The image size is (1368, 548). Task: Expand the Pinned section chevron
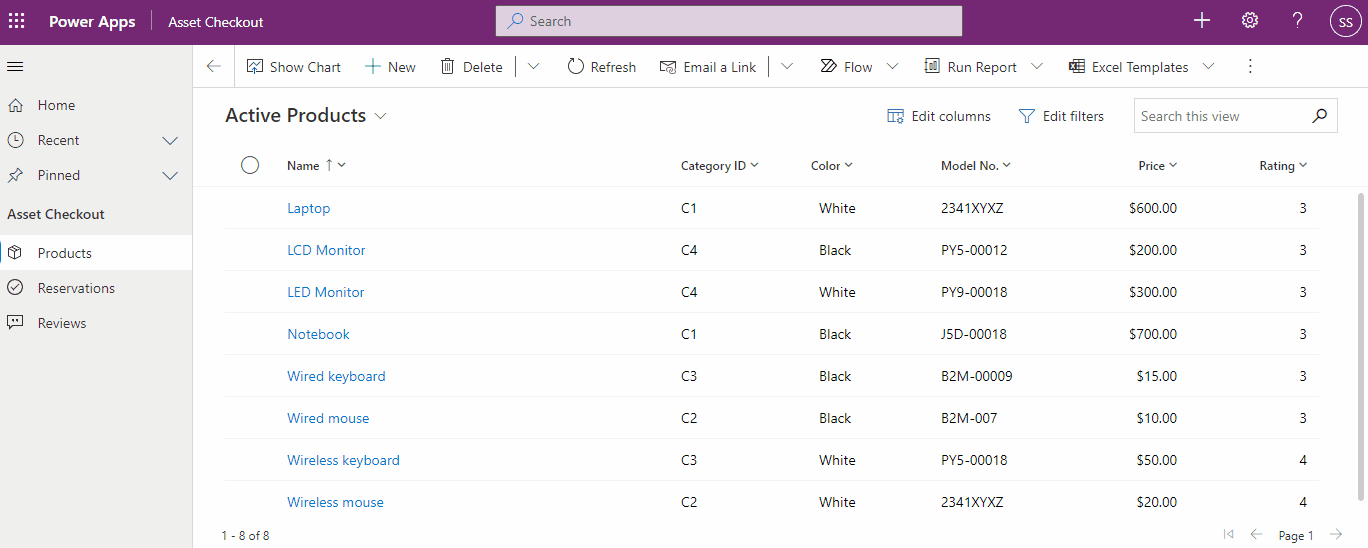pos(170,176)
